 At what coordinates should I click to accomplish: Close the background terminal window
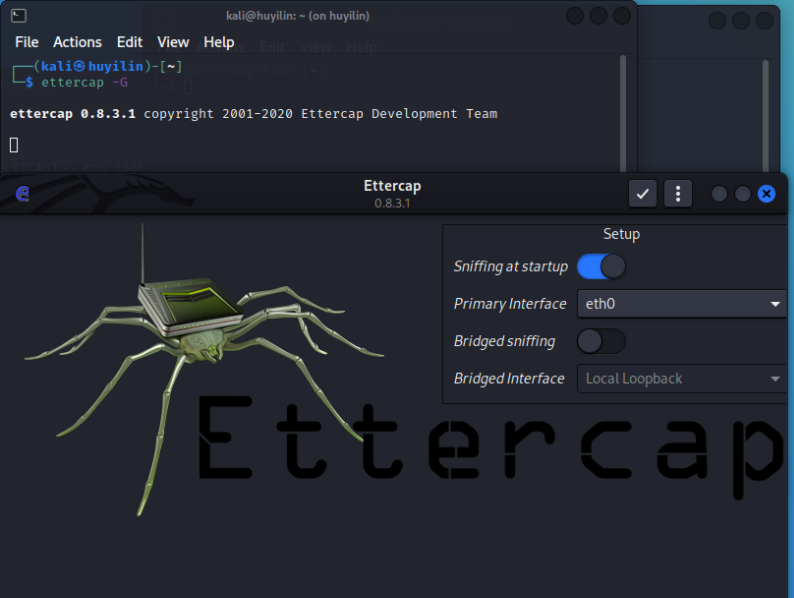point(764,21)
